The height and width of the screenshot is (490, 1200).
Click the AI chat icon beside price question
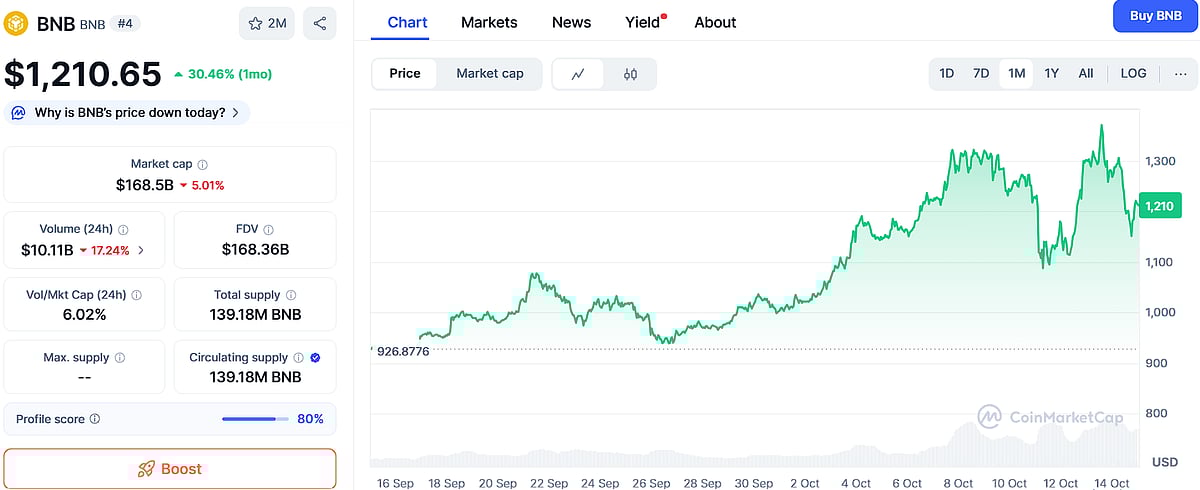tap(18, 113)
